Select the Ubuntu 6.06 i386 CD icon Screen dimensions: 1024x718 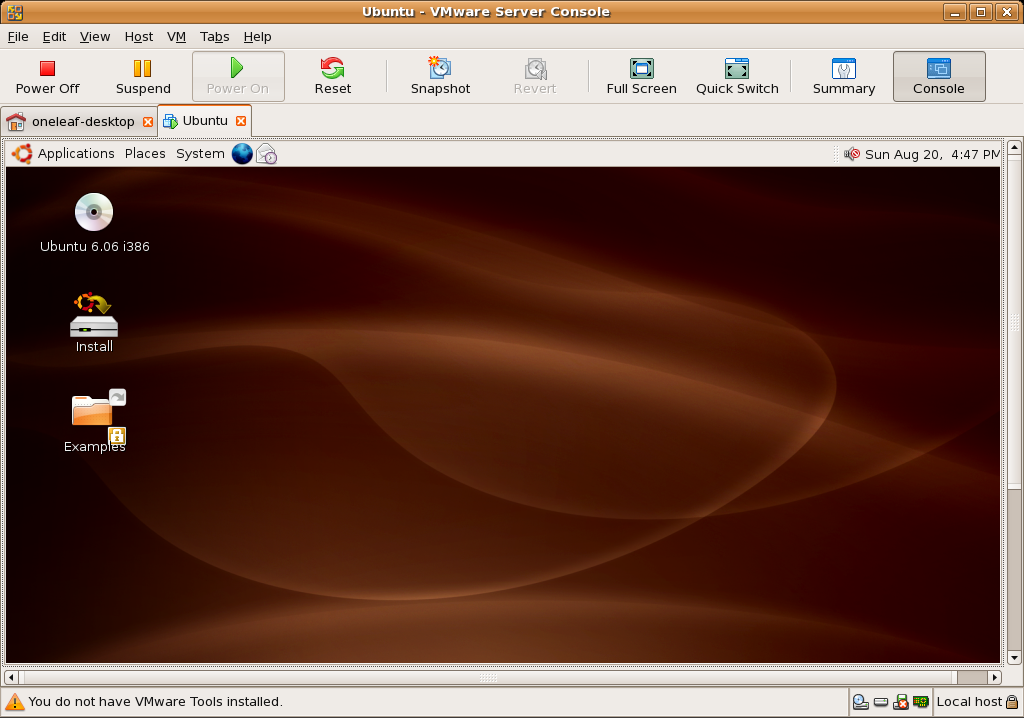tap(94, 223)
